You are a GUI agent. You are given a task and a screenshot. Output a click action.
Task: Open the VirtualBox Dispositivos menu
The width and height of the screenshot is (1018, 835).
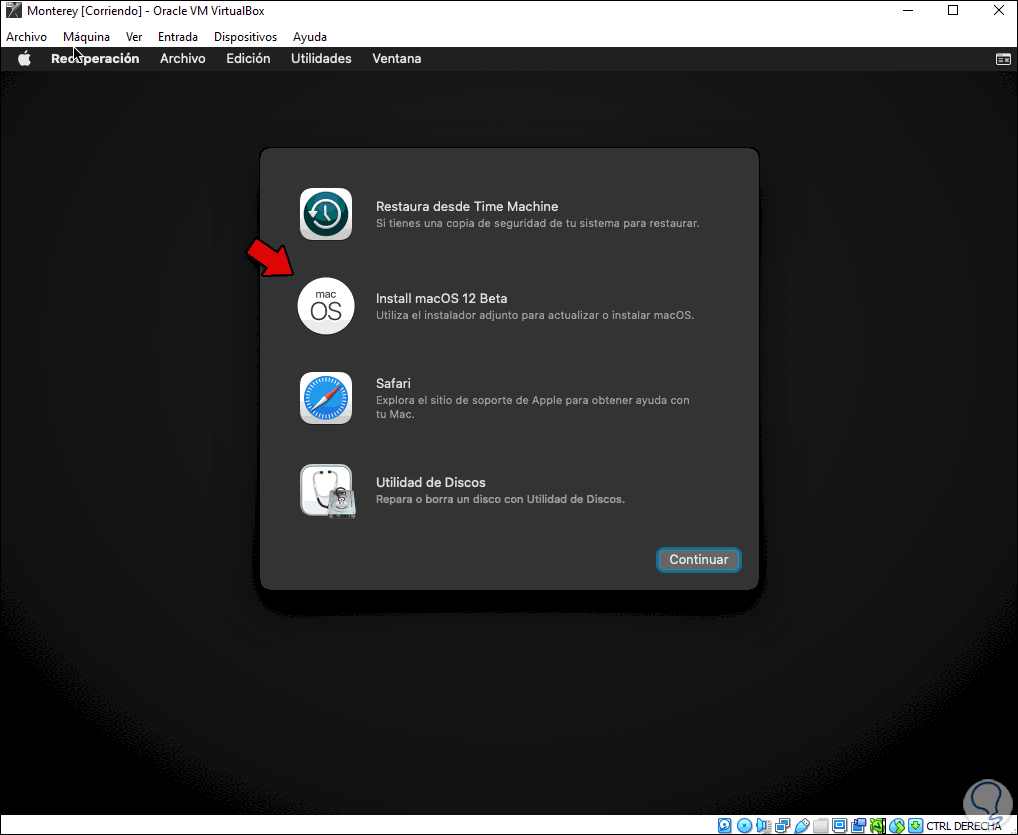point(245,37)
